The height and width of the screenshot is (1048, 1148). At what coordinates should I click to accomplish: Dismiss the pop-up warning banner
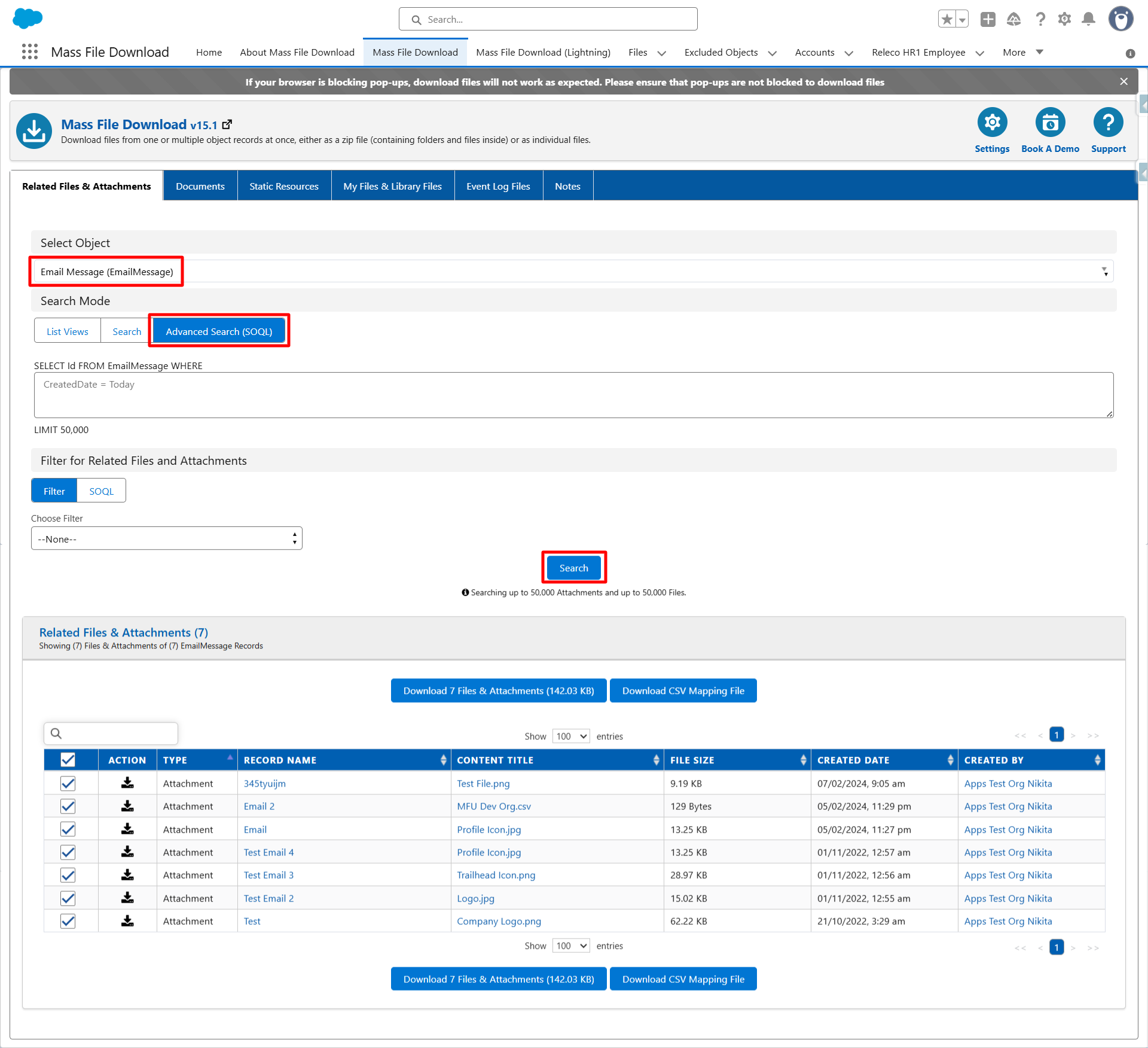(x=1124, y=82)
